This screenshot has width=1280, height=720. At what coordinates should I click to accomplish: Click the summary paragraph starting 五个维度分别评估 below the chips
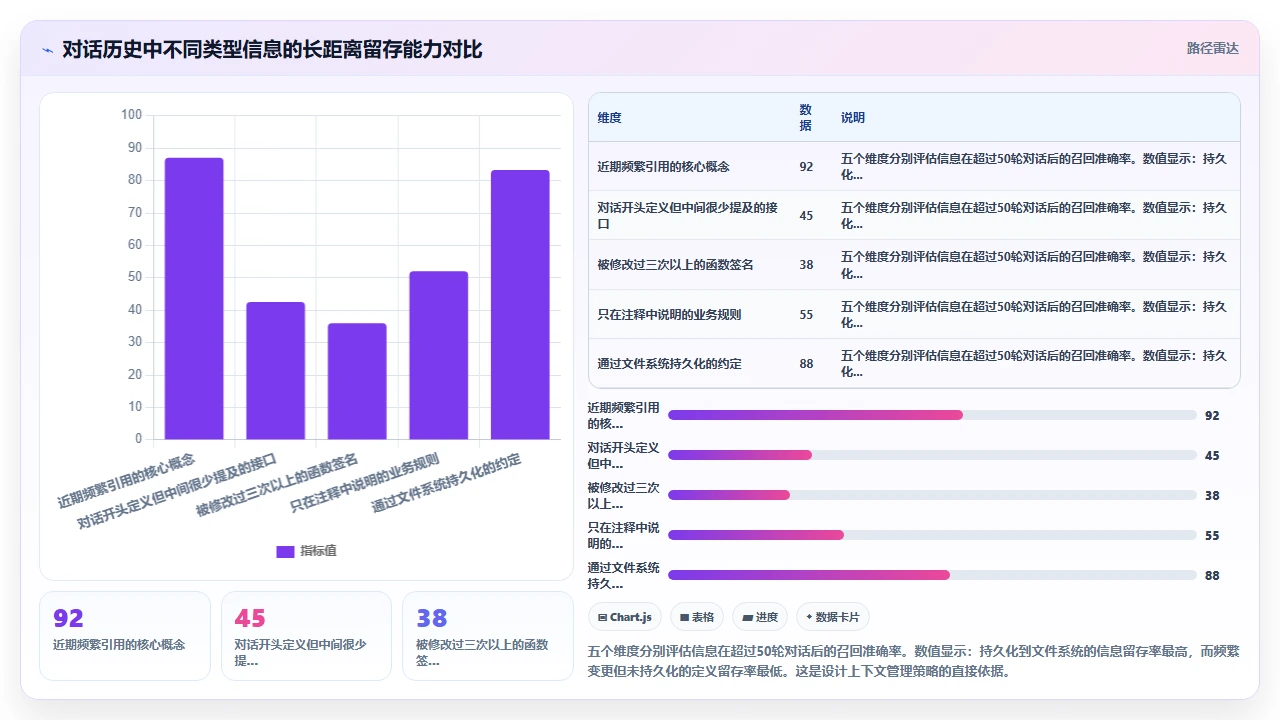tap(913, 661)
